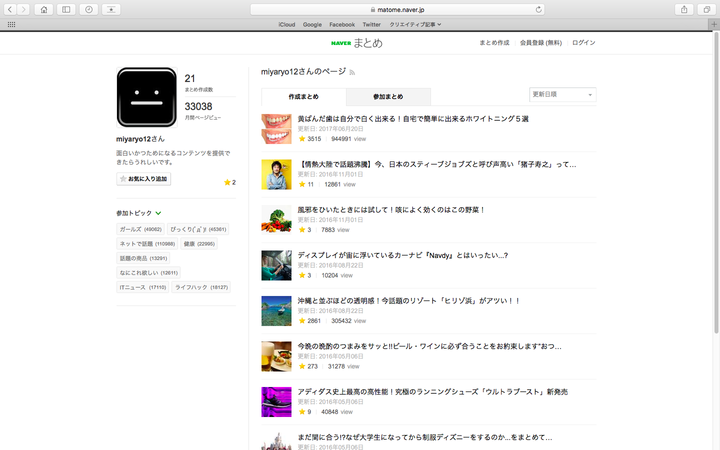This screenshot has height=450, width=720.
Task: Open the share sheet icon
Action: pos(684,9)
